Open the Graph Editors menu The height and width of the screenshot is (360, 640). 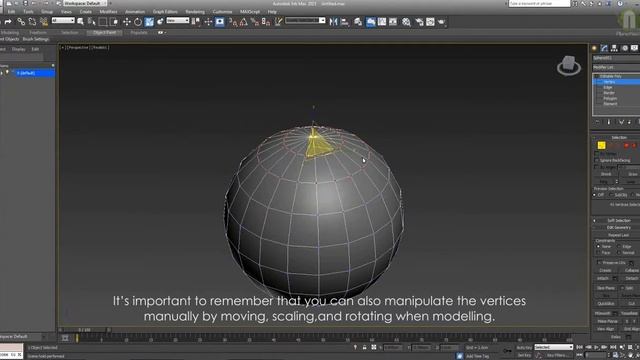pos(165,12)
